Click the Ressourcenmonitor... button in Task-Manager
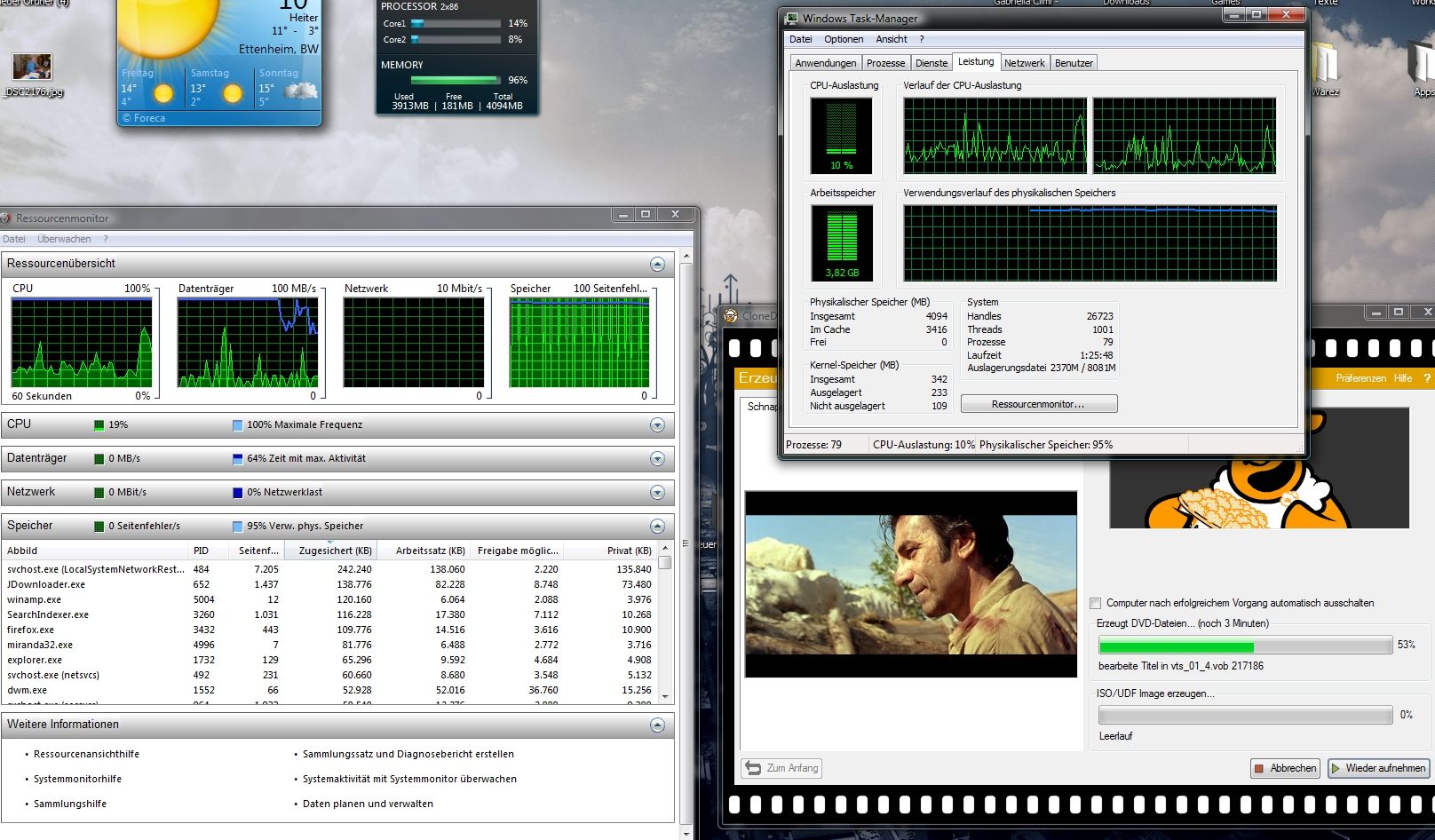1435x840 pixels. [x=1039, y=404]
